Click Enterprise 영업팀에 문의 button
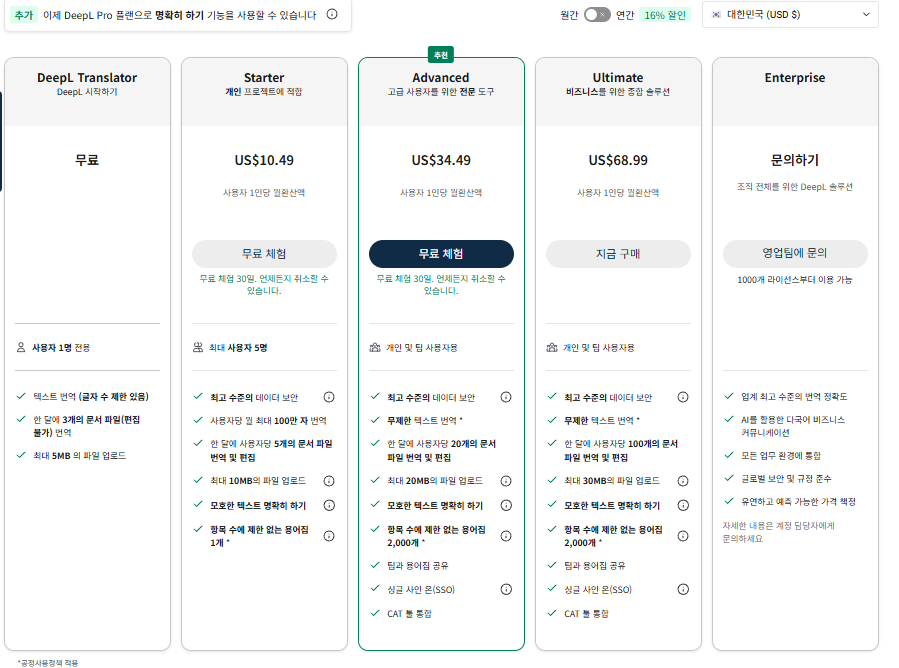This screenshot has height=668, width=899. (795, 254)
